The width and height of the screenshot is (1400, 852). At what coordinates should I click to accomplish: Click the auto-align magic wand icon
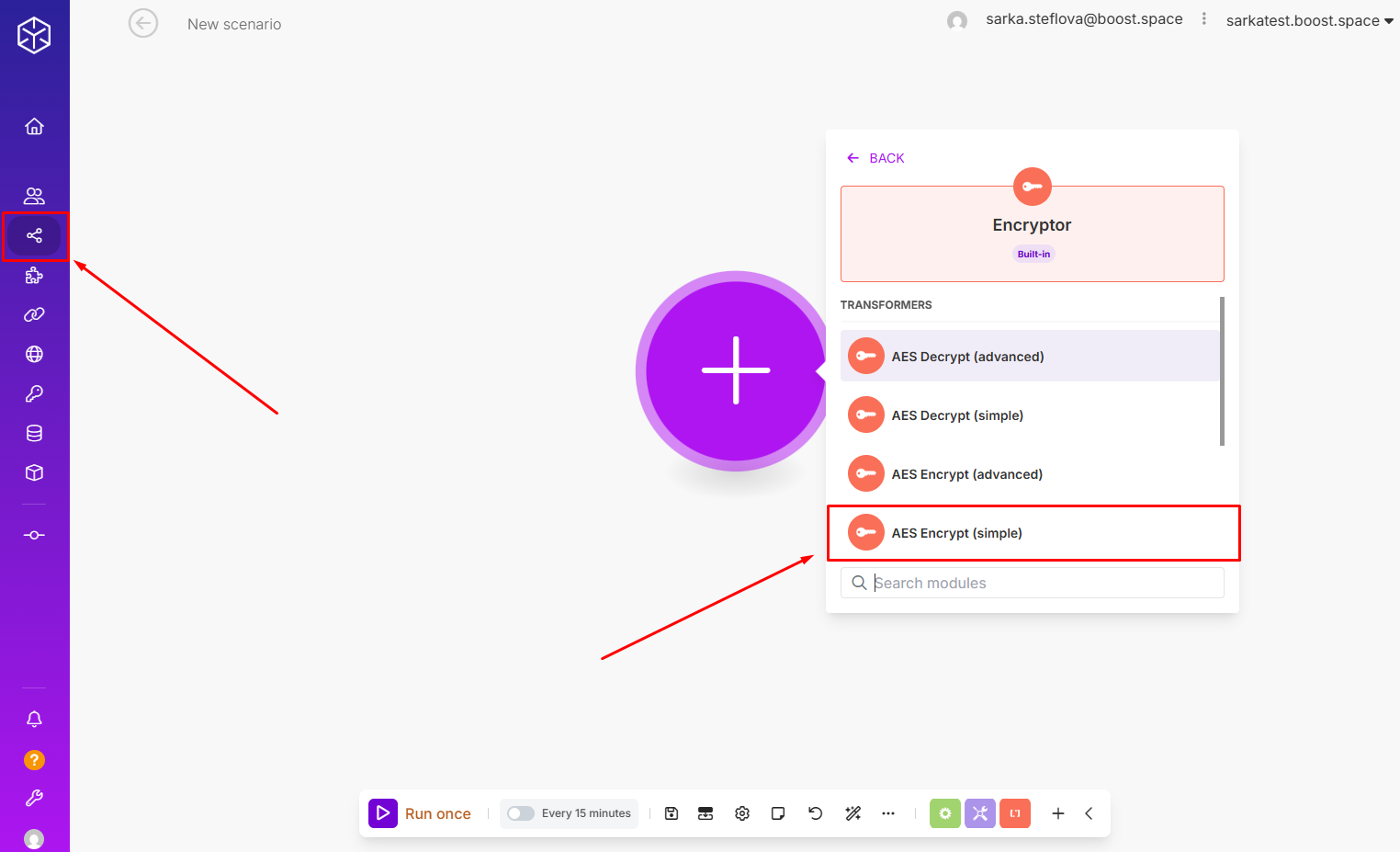click(x=852, y=813)
